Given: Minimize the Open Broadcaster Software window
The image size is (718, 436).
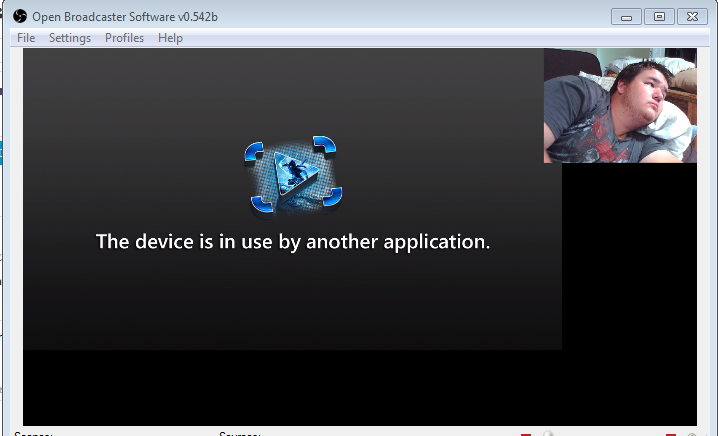Looking at the screenshot, I should pyautogui.click(x=626, y=17).
